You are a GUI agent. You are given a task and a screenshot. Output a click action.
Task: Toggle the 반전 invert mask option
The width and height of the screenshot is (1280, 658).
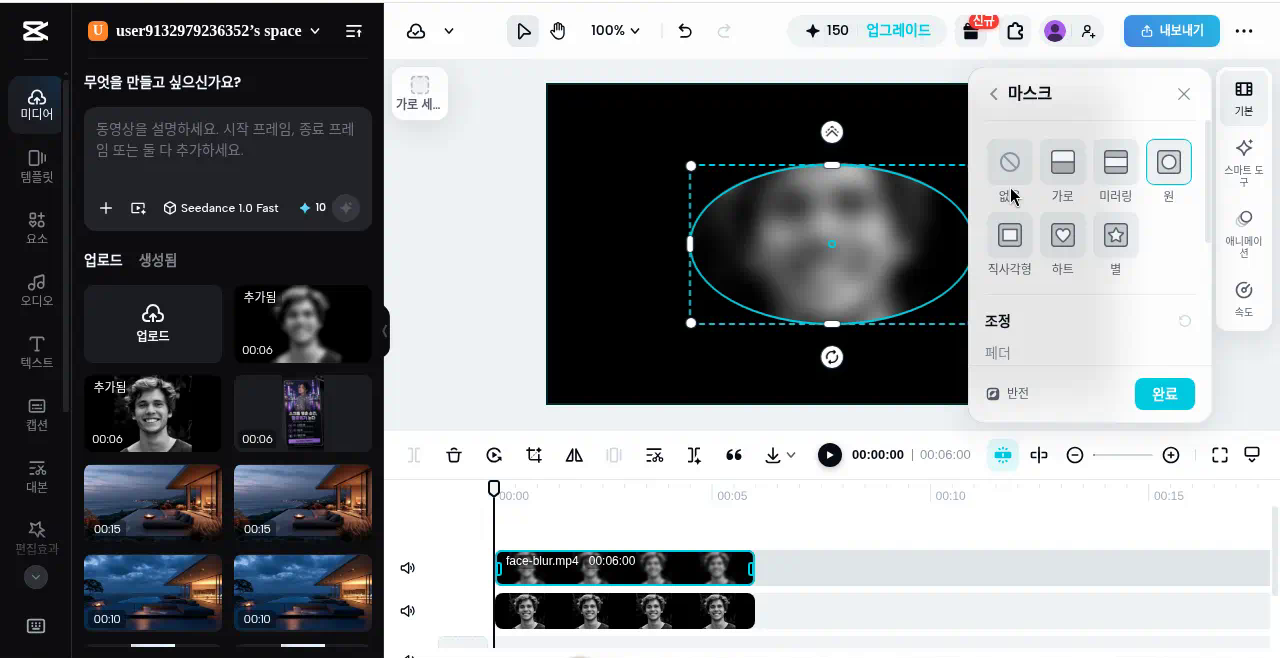1008,394
